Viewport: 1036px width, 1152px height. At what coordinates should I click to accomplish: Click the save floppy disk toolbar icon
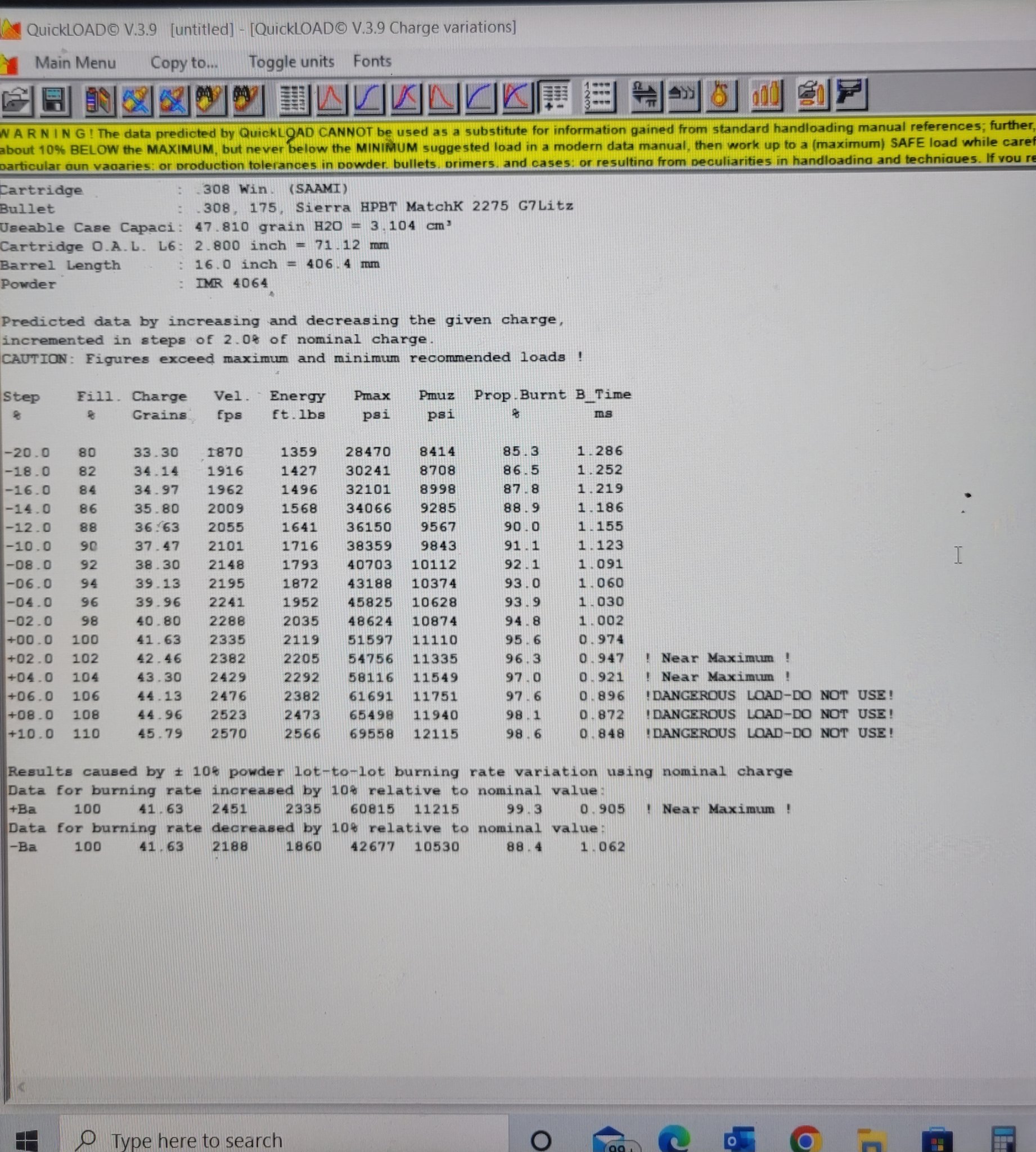[54, 100]
